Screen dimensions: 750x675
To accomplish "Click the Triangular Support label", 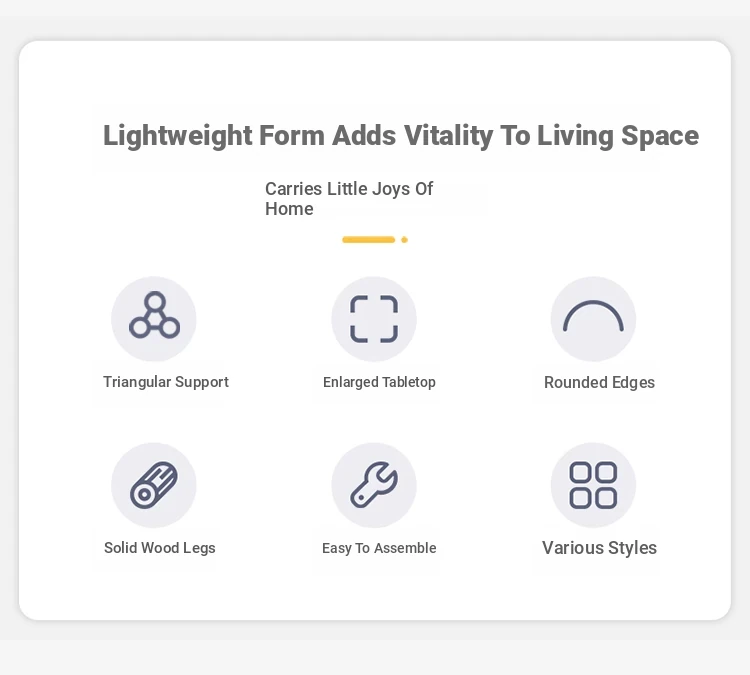I will tap(166, 382).
